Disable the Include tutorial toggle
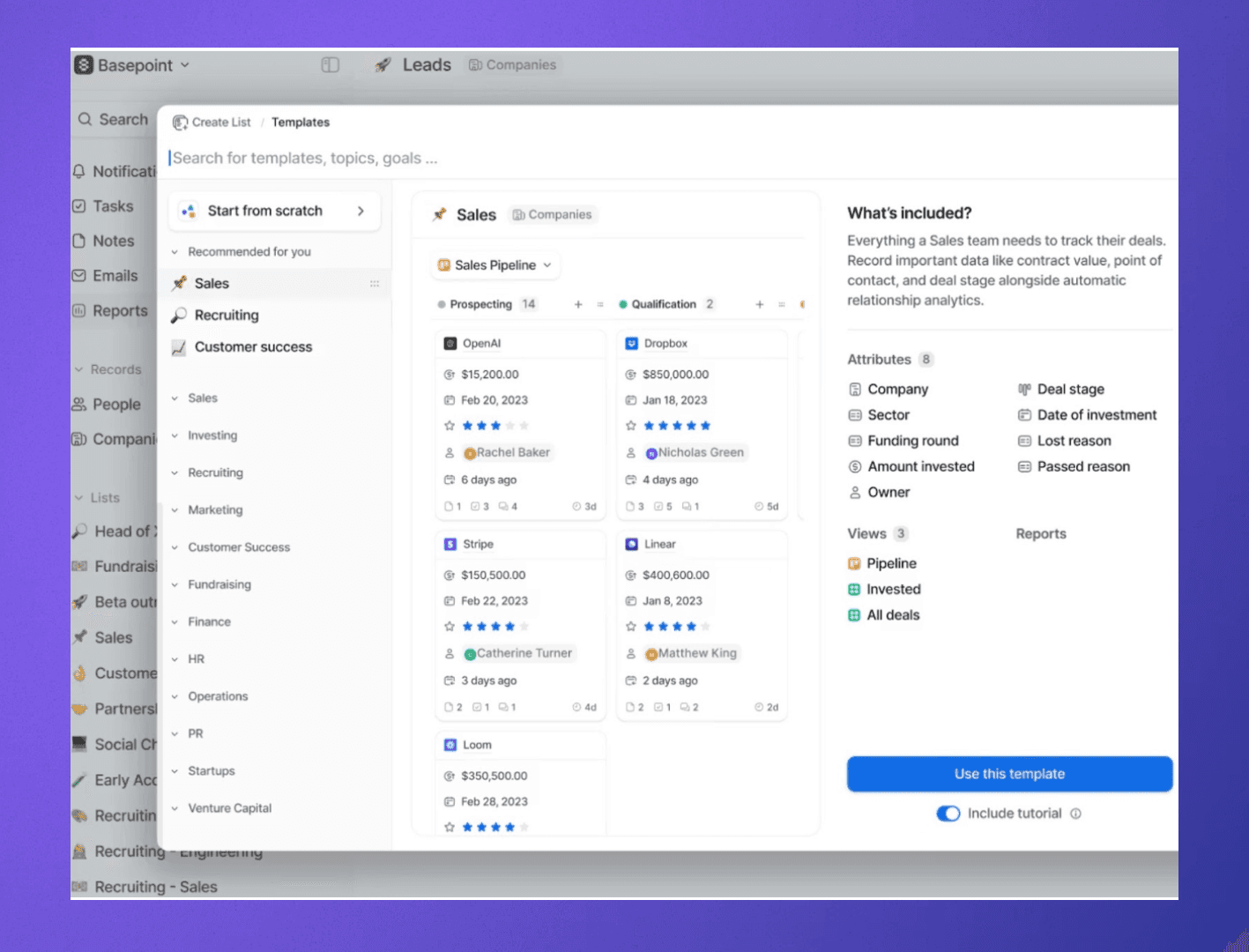Image resolution: width=1249 pixels, height=952 pixels. 948,813
